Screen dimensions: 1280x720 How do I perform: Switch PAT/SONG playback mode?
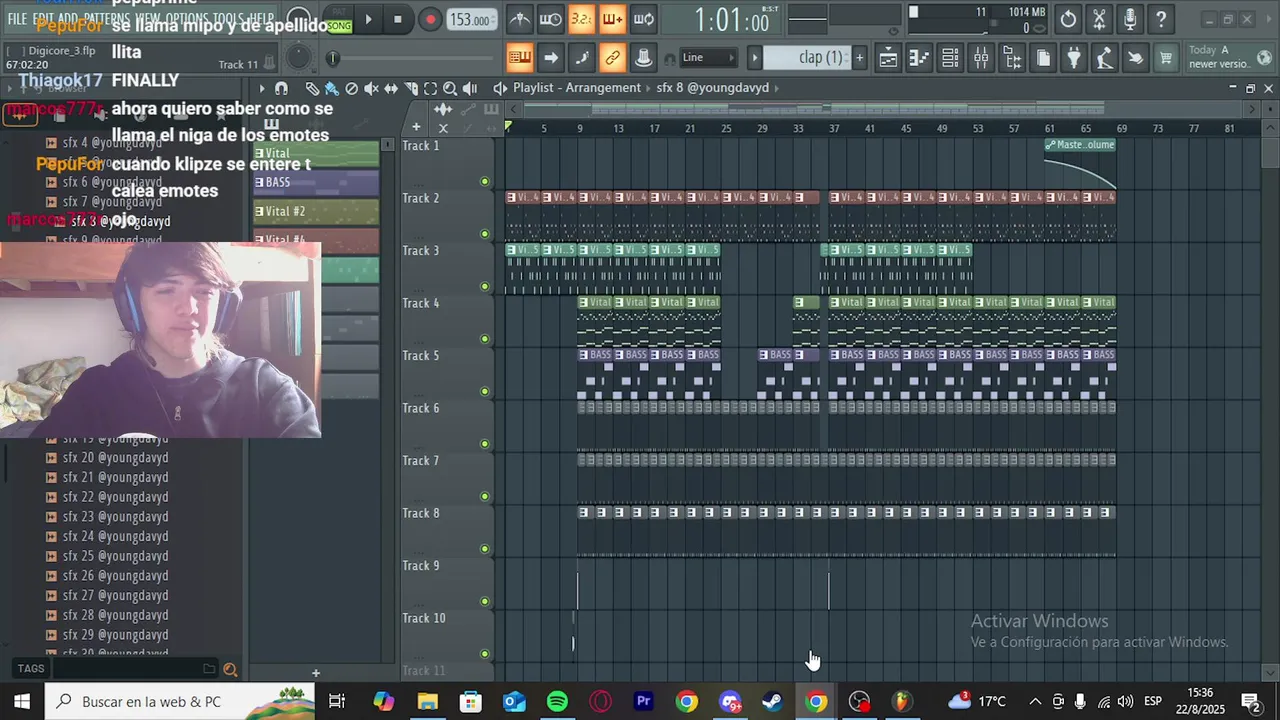click(x=339, y=20)
